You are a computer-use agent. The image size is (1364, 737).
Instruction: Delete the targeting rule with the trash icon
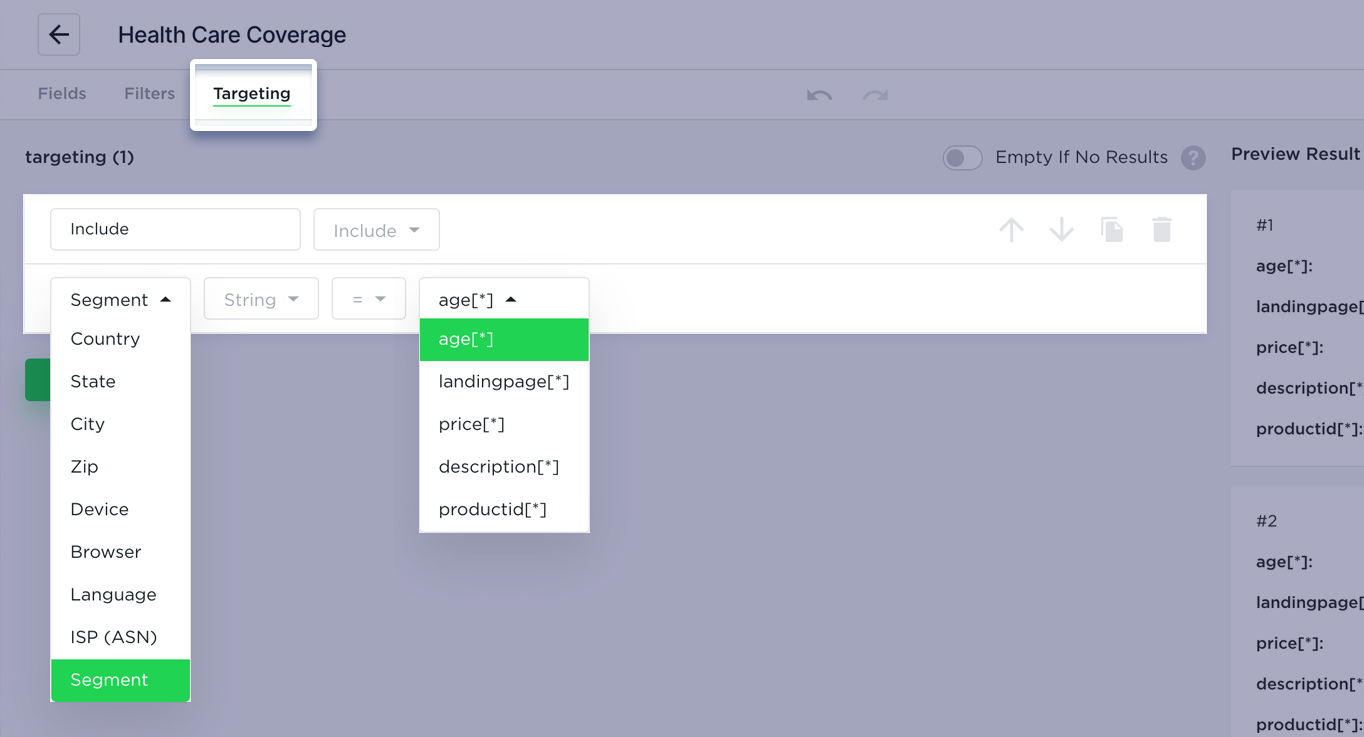click(1161, 230)
